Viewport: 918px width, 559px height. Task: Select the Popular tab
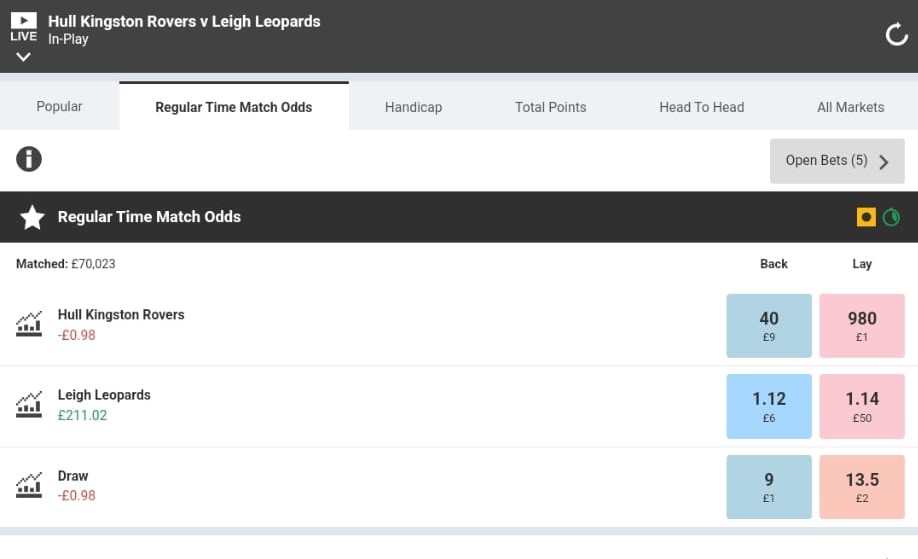click(x=59, y=107)
